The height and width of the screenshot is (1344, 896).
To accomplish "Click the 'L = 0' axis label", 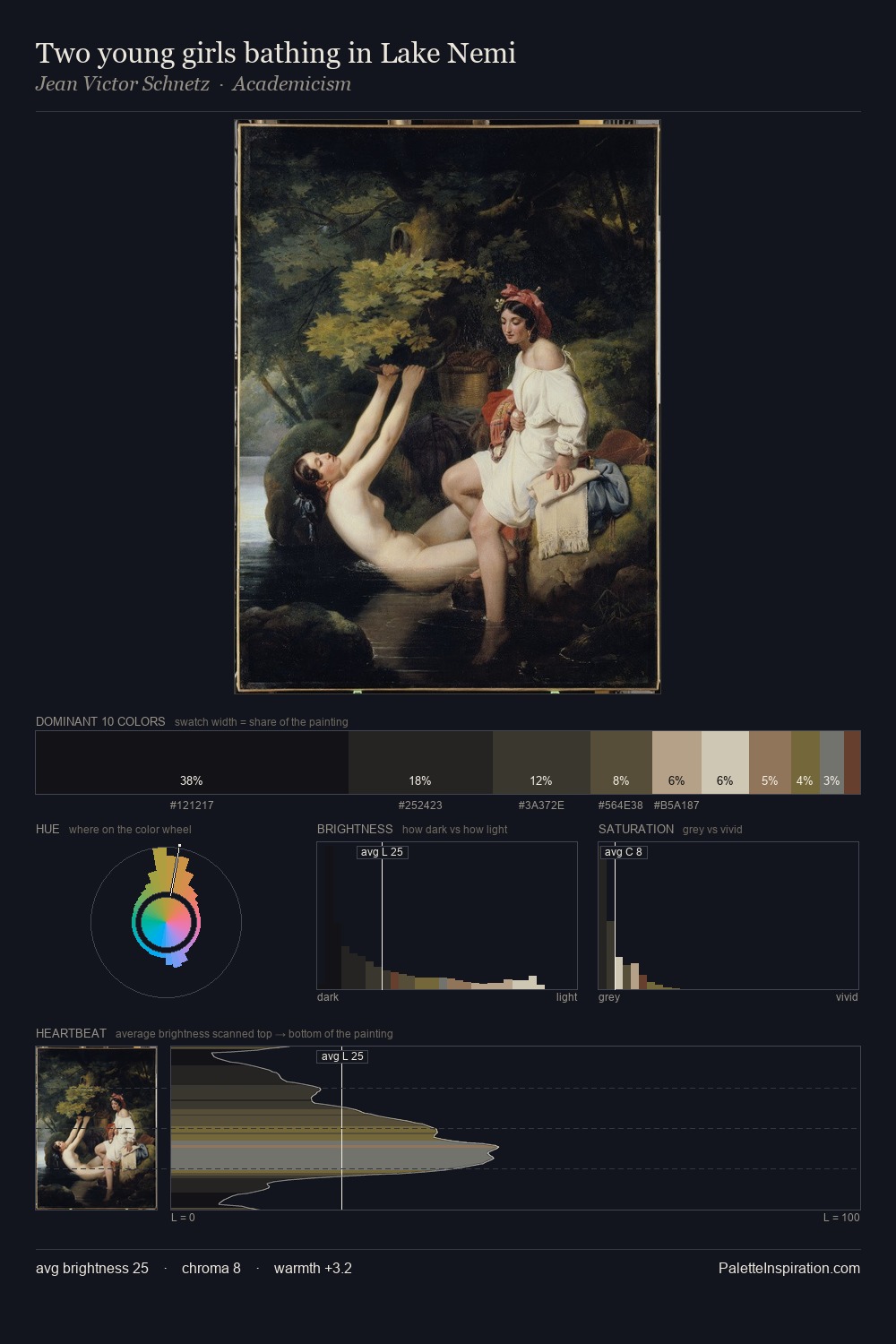I will pyautogui.click(x=183, y=1218).
